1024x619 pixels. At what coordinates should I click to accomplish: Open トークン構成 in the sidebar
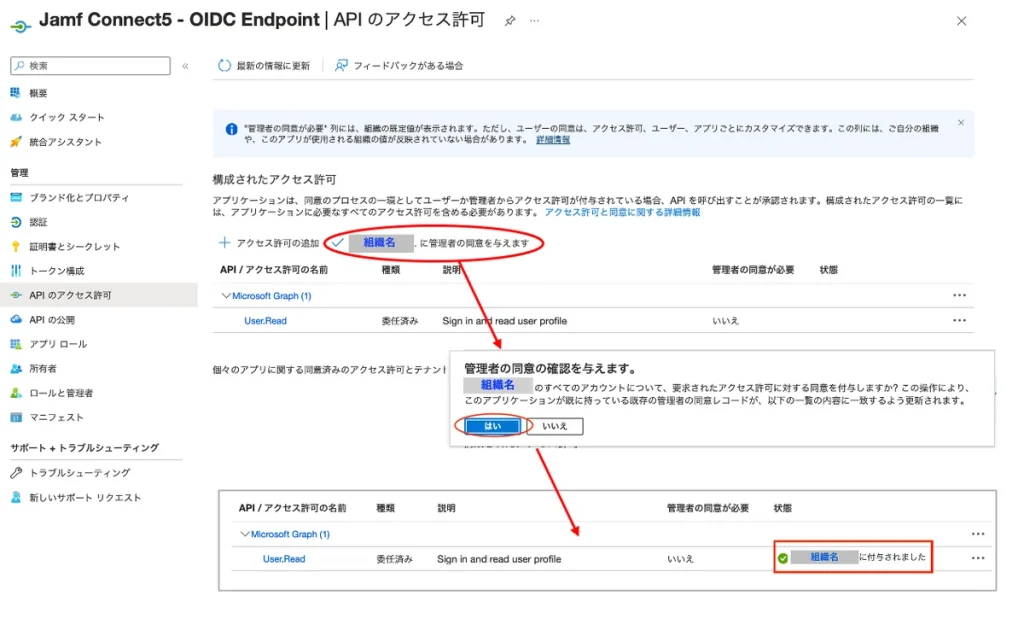tap(56, 271)
